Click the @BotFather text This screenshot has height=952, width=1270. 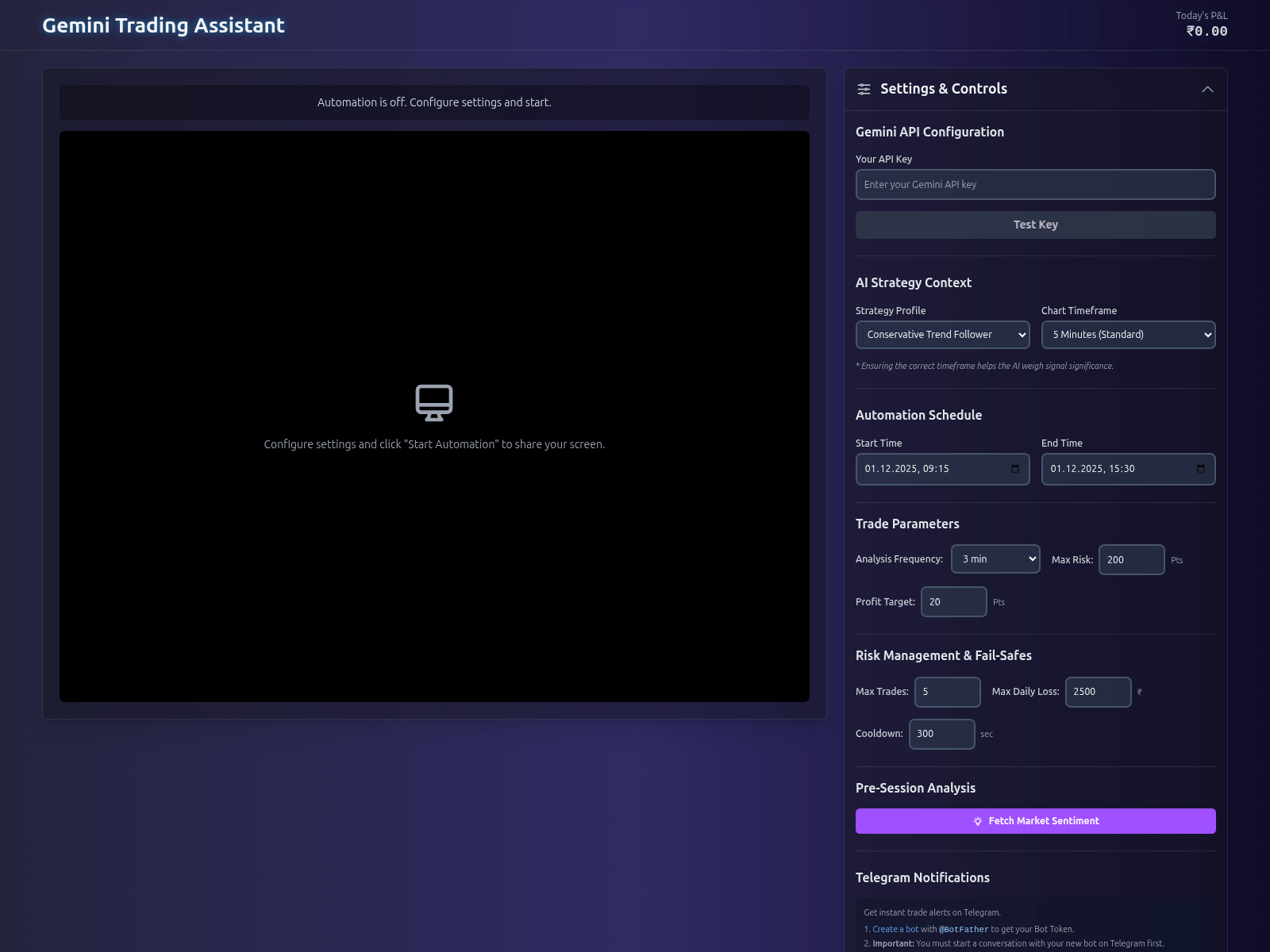coord(964,929)
